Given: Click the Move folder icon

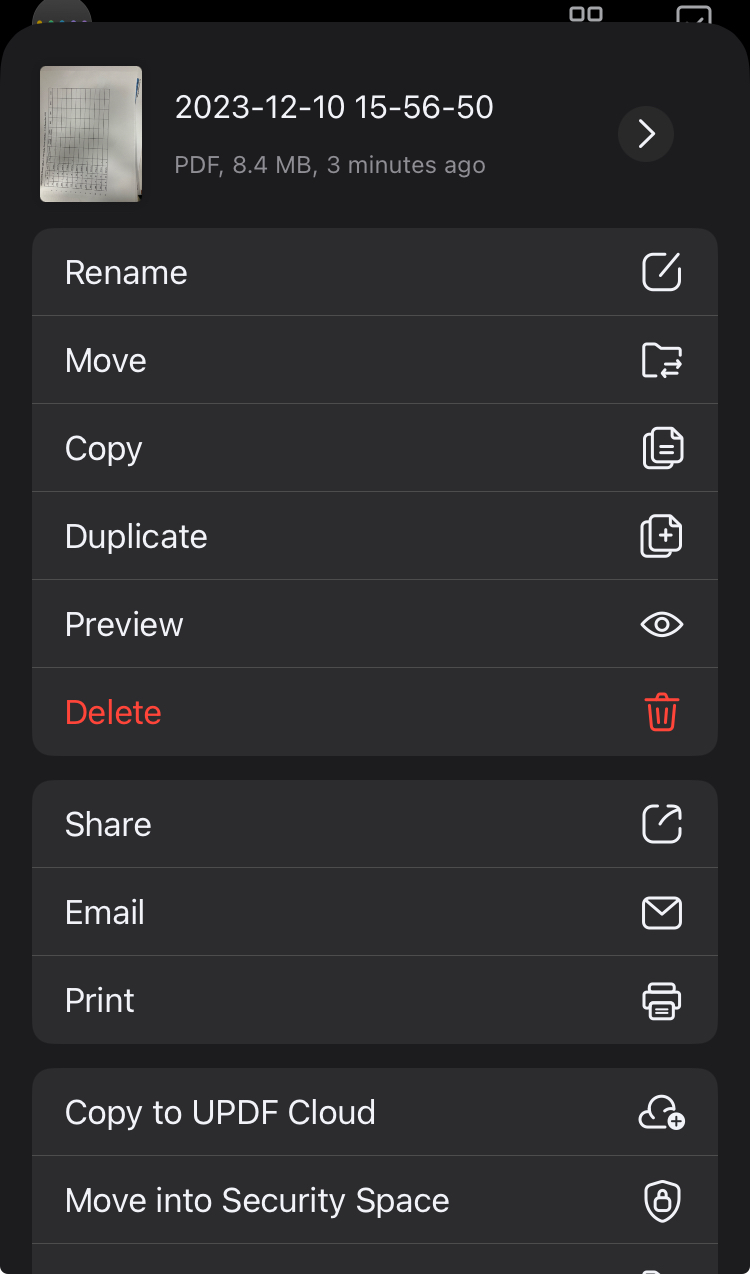Looking at the screenshot, I should tap(661, 360).
